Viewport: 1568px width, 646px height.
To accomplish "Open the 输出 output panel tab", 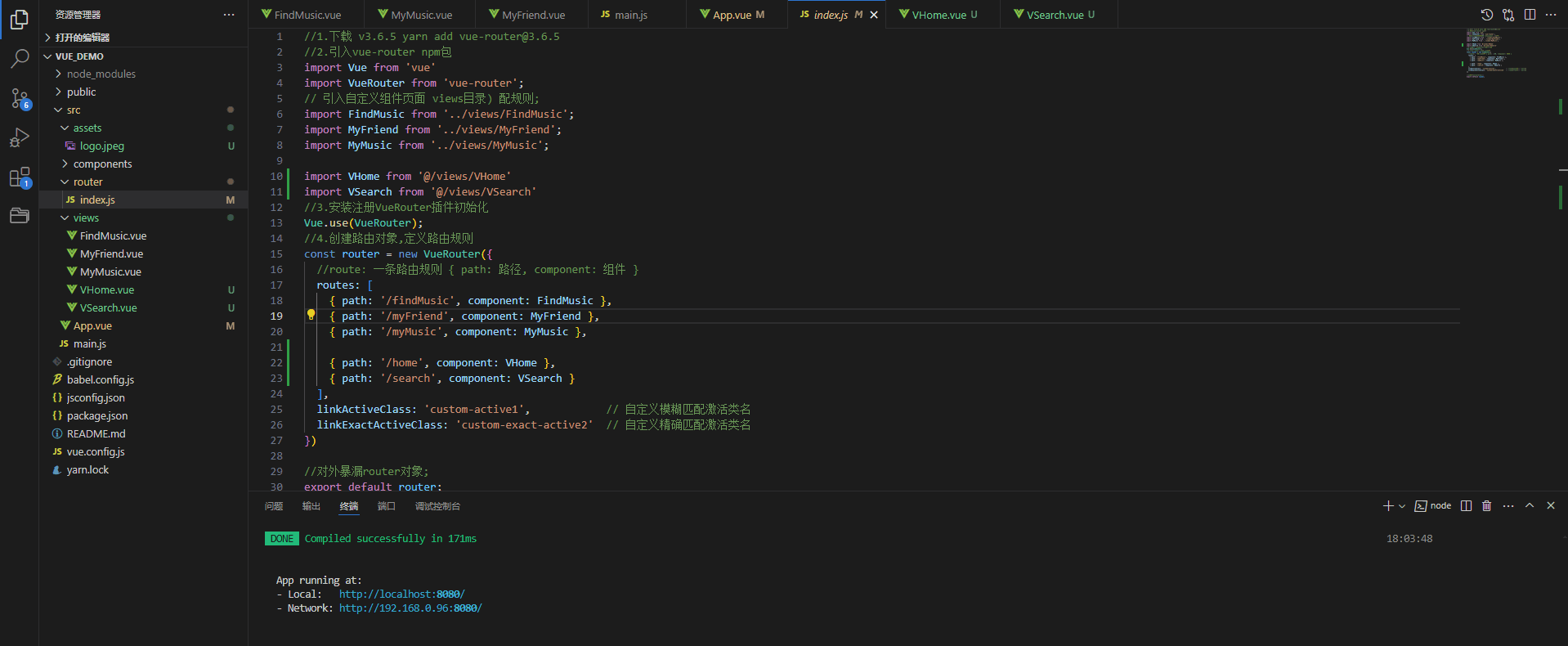I will coord(311,506).
